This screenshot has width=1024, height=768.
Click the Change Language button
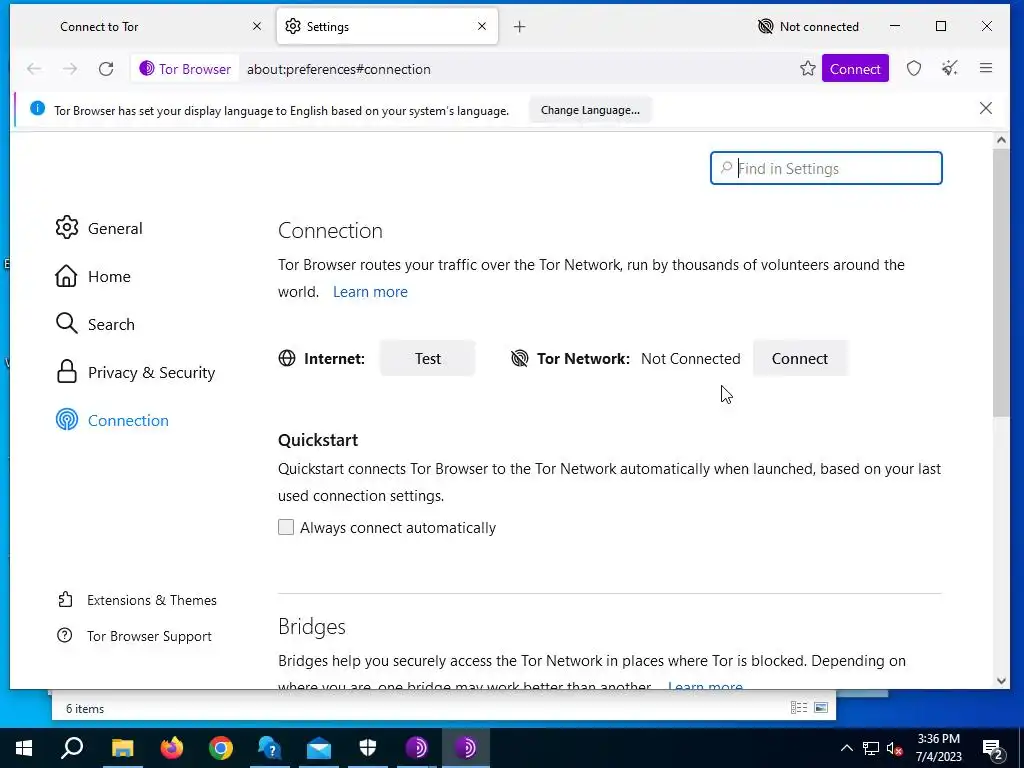pos(590,110)
